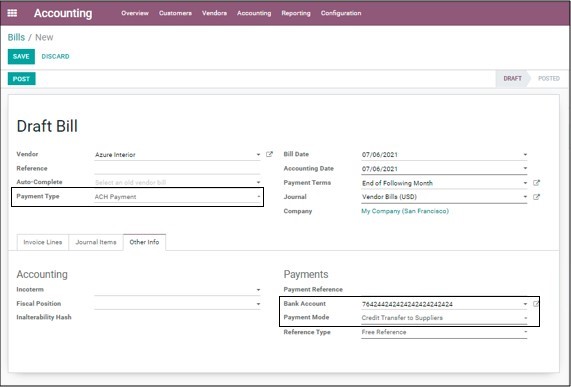The image size is (571, 387).
Task: Open My Company (San Francisco) link
Action: [405, 211]
